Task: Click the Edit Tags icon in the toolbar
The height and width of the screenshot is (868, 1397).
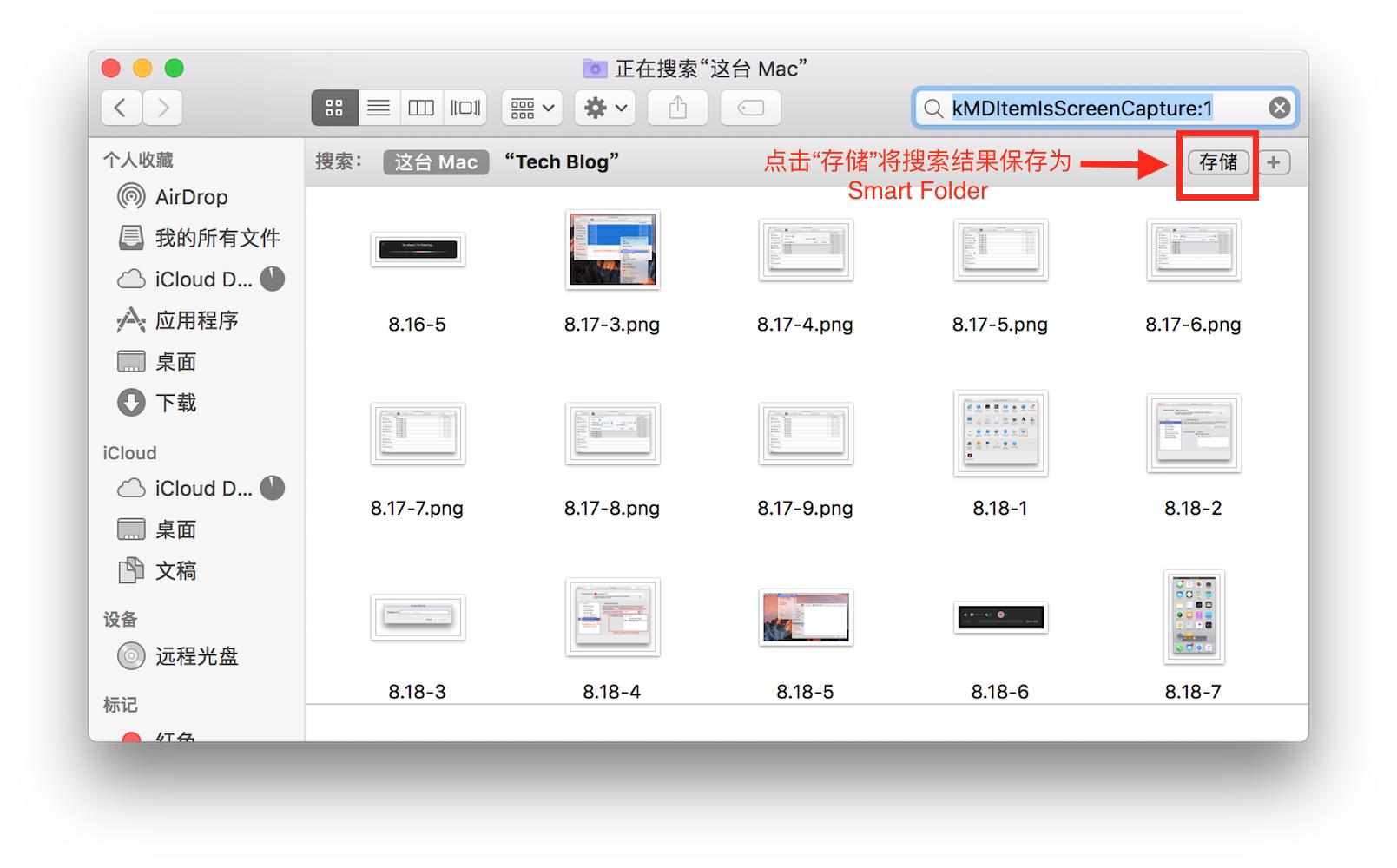Action: click(748, 108)
